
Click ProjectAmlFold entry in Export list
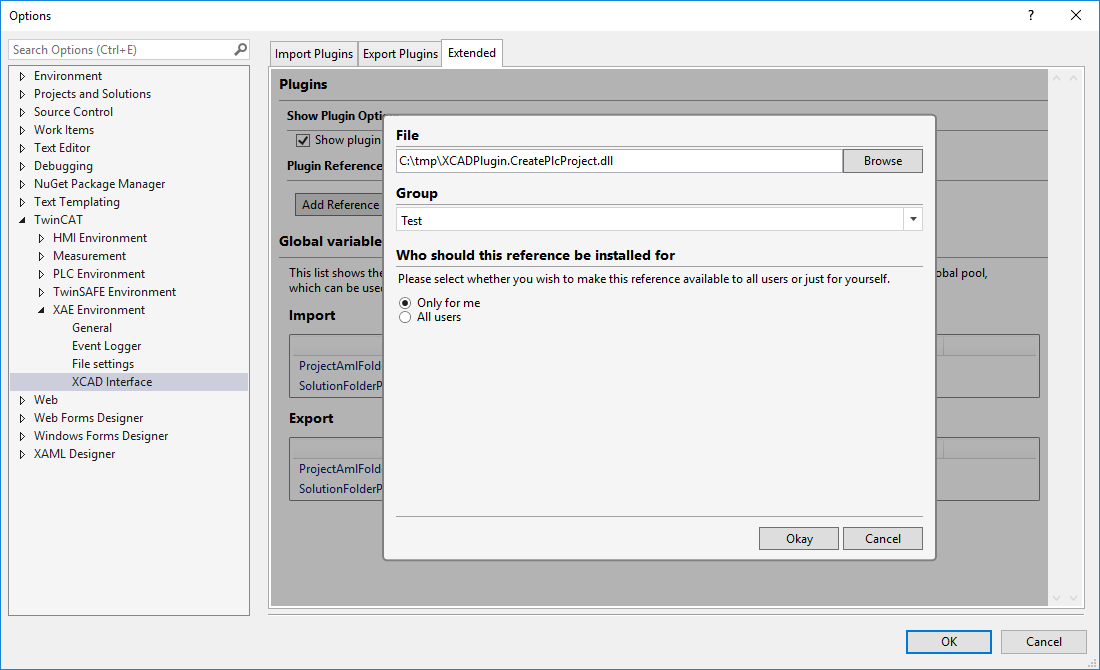[340, 469]
